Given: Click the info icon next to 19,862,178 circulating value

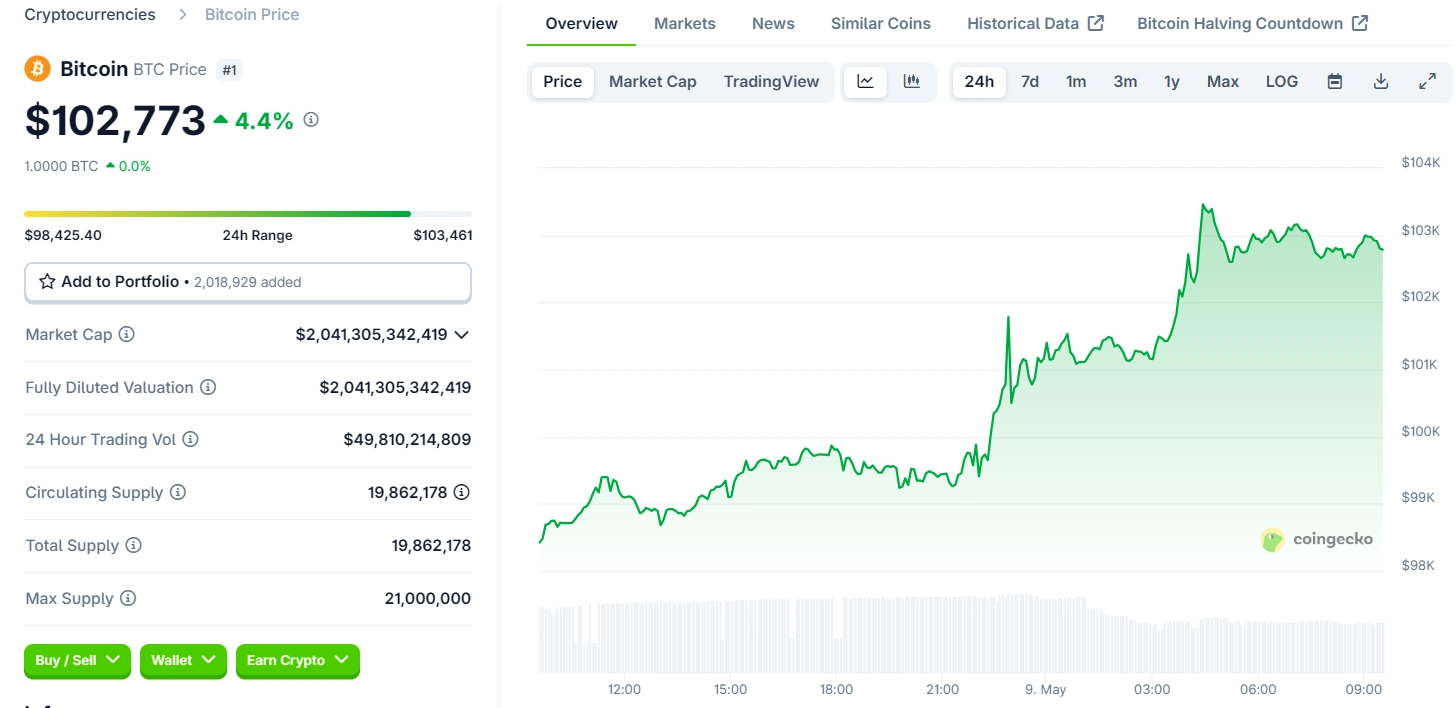Looking at the screenshot, I should [462, 492].
